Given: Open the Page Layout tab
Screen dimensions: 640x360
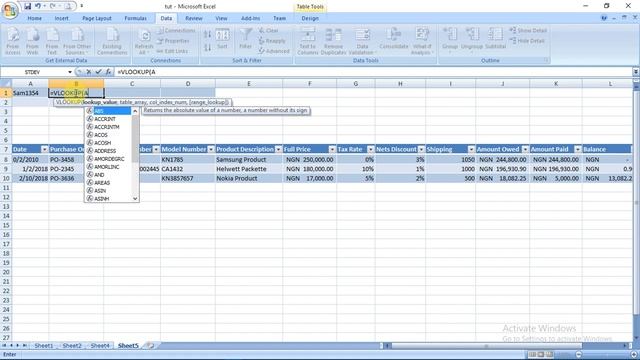Looking at the screenshot, I should point(97,18).
